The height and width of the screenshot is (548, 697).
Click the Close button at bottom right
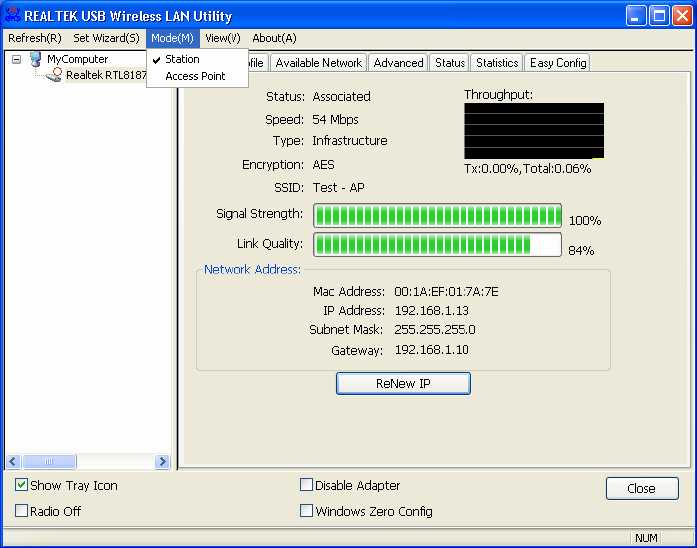[x=642, y=488]
